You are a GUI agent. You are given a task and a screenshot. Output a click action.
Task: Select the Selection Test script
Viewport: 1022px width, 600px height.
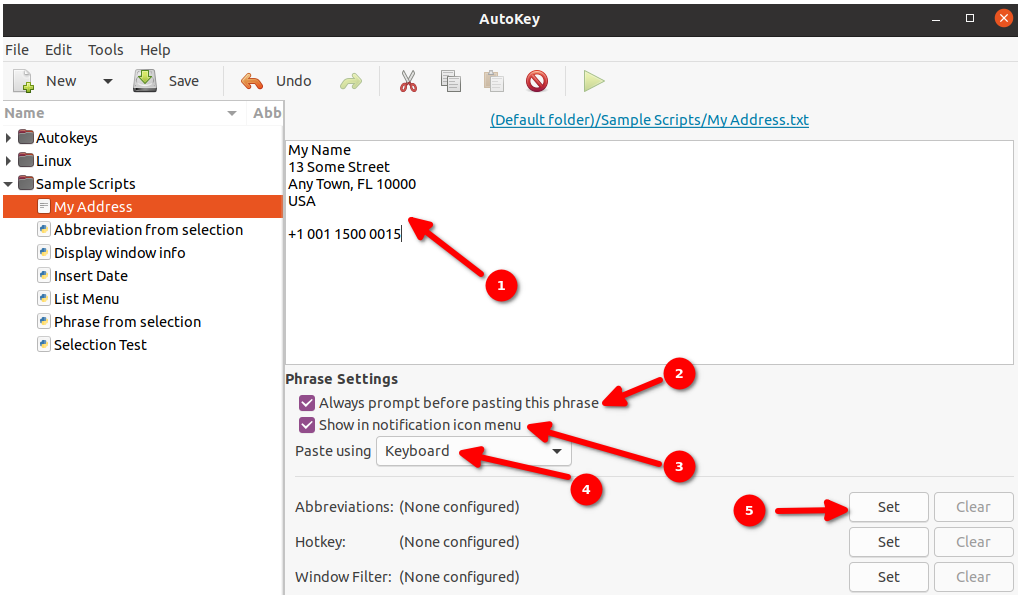pos(143,345)
